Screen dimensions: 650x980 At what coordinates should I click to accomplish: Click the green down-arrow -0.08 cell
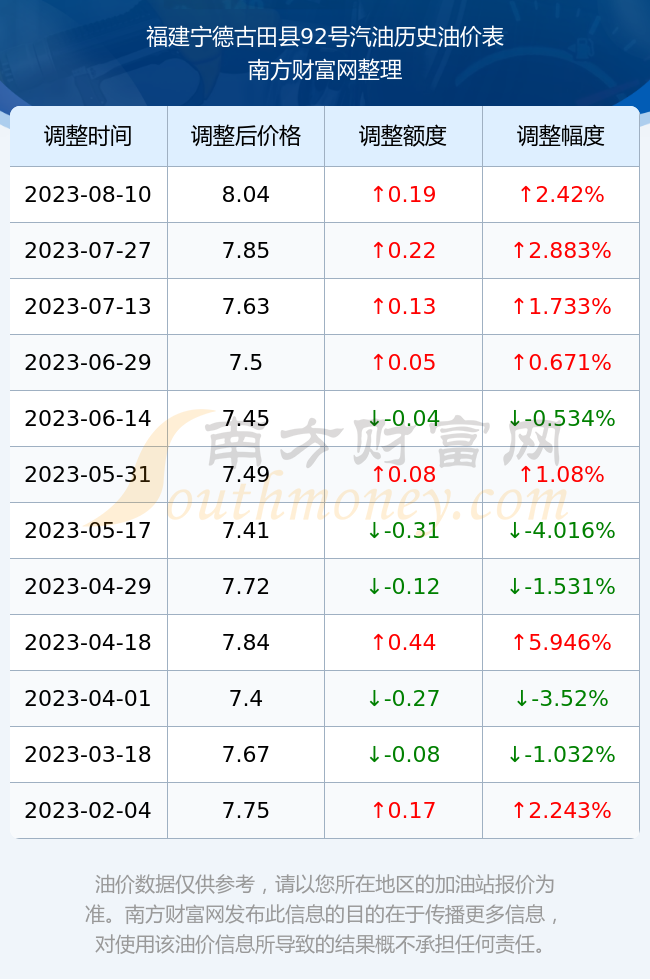[403, 754]
